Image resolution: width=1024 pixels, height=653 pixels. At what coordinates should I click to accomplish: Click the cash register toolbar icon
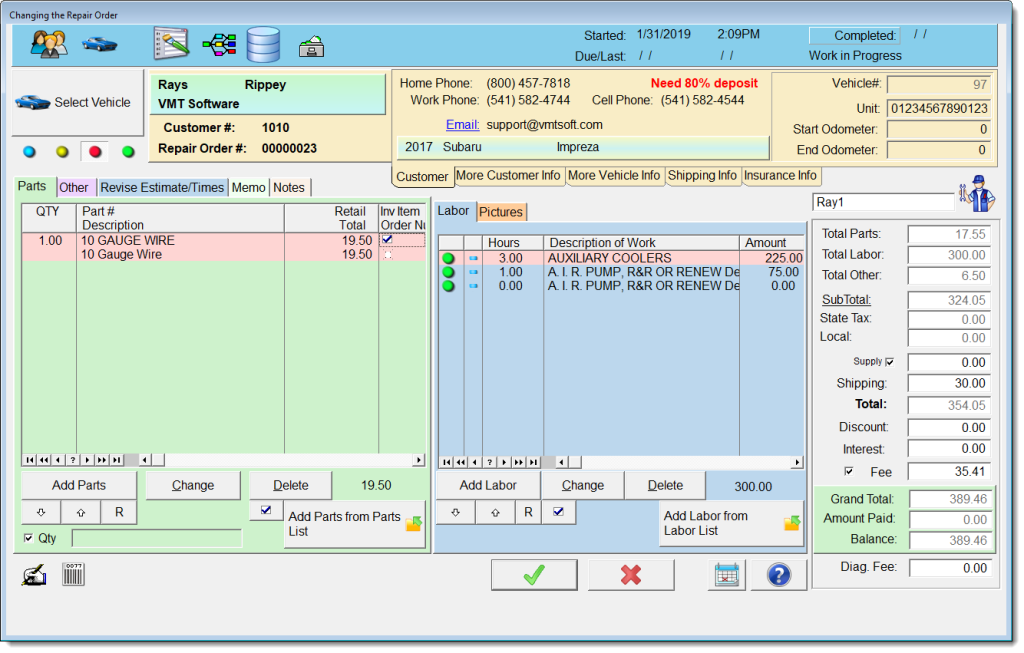pyautogui.click(x=312, y=47)
